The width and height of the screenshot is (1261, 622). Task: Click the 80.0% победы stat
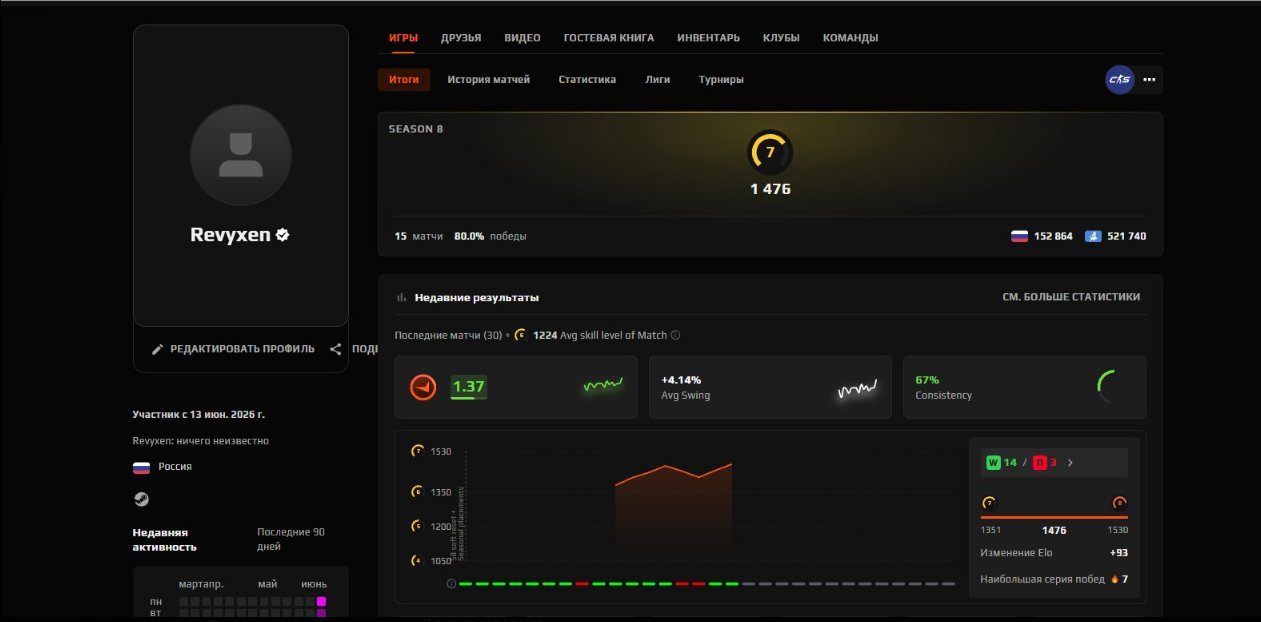[490, 236]
